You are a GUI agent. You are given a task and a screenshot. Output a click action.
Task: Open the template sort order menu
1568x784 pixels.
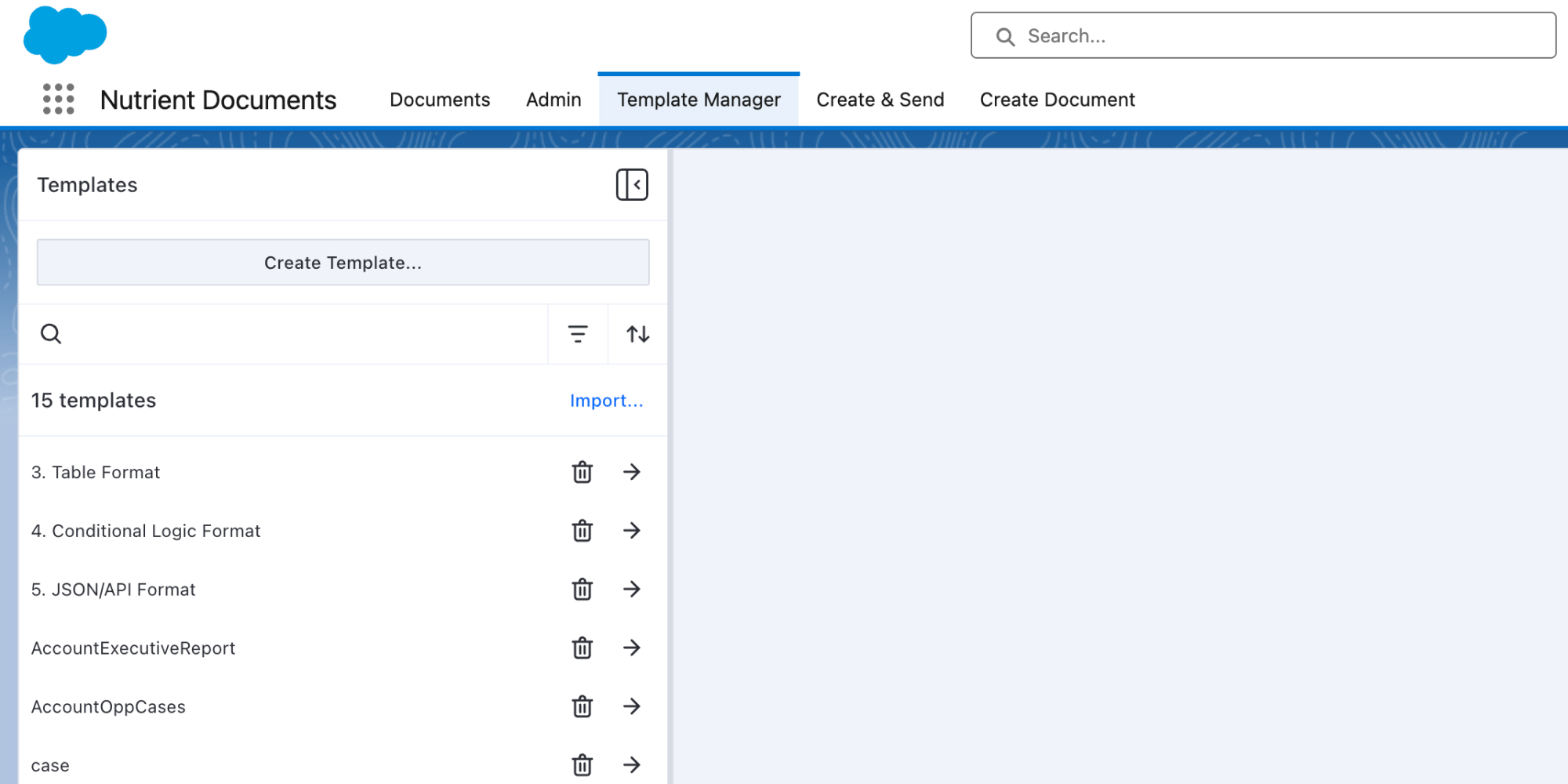[x=637, y=334]
